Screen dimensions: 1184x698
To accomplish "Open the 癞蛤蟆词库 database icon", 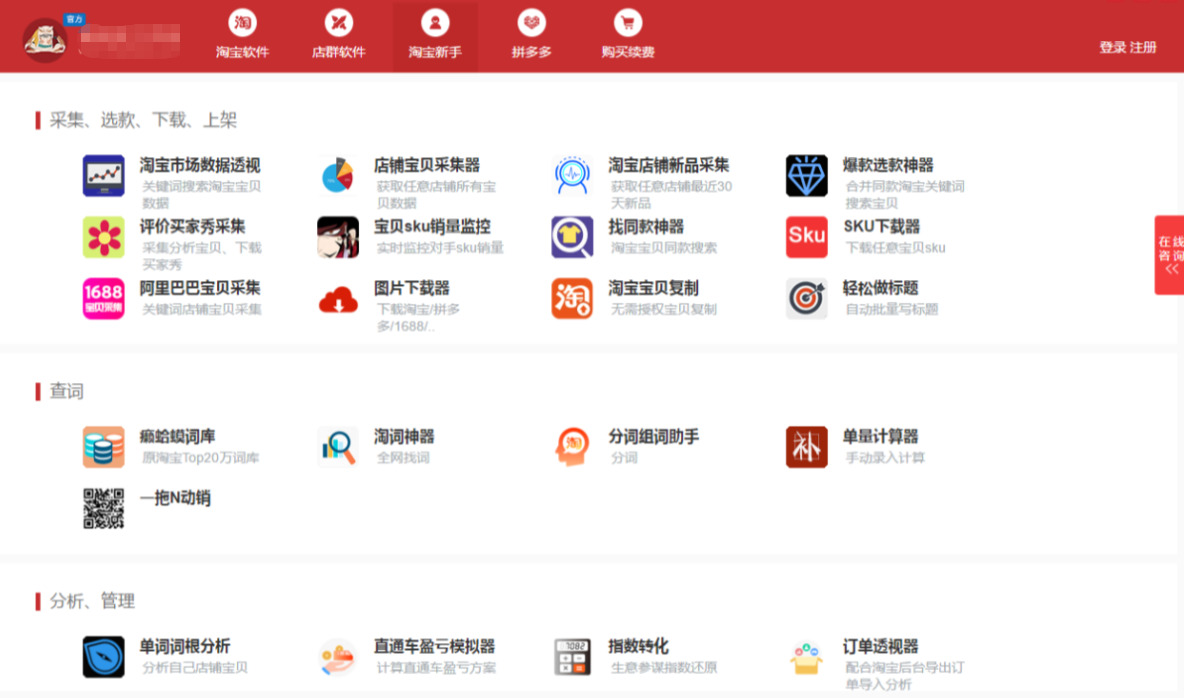I will (103, 446).
